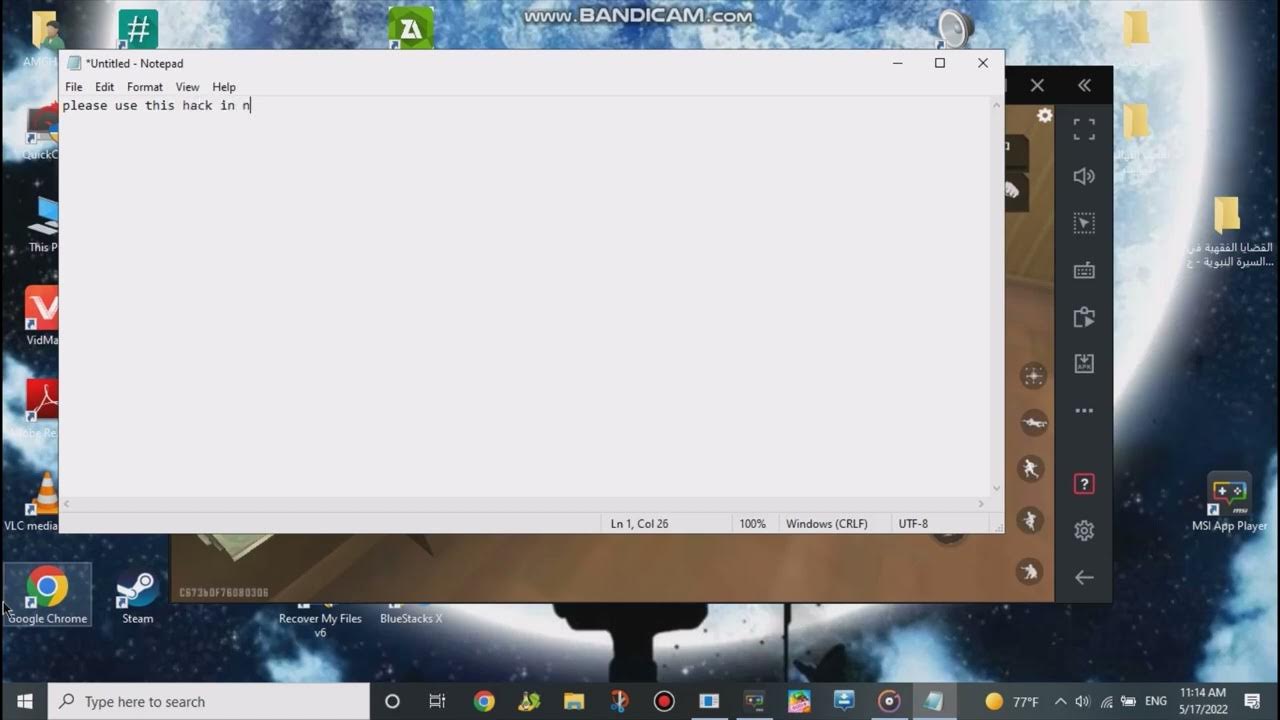This screenshot has width=1280, height=720.
Task: Open Google Chrome desktop shortcut
Action: pos(47,596)
